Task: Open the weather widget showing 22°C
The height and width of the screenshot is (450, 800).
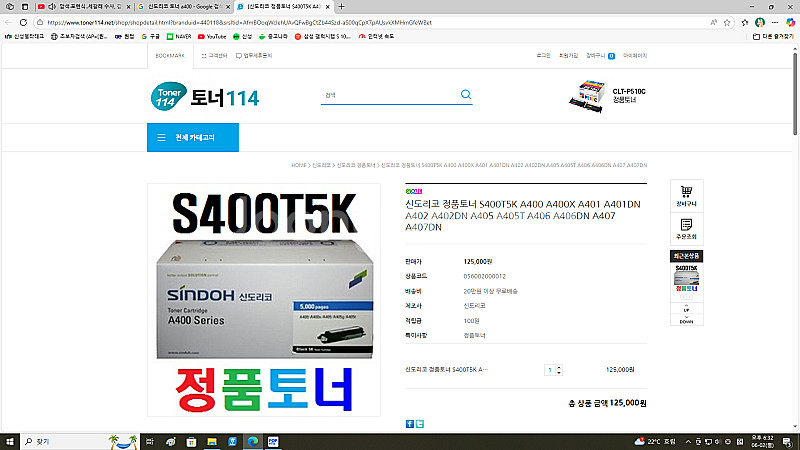Action: click(655, 441)
